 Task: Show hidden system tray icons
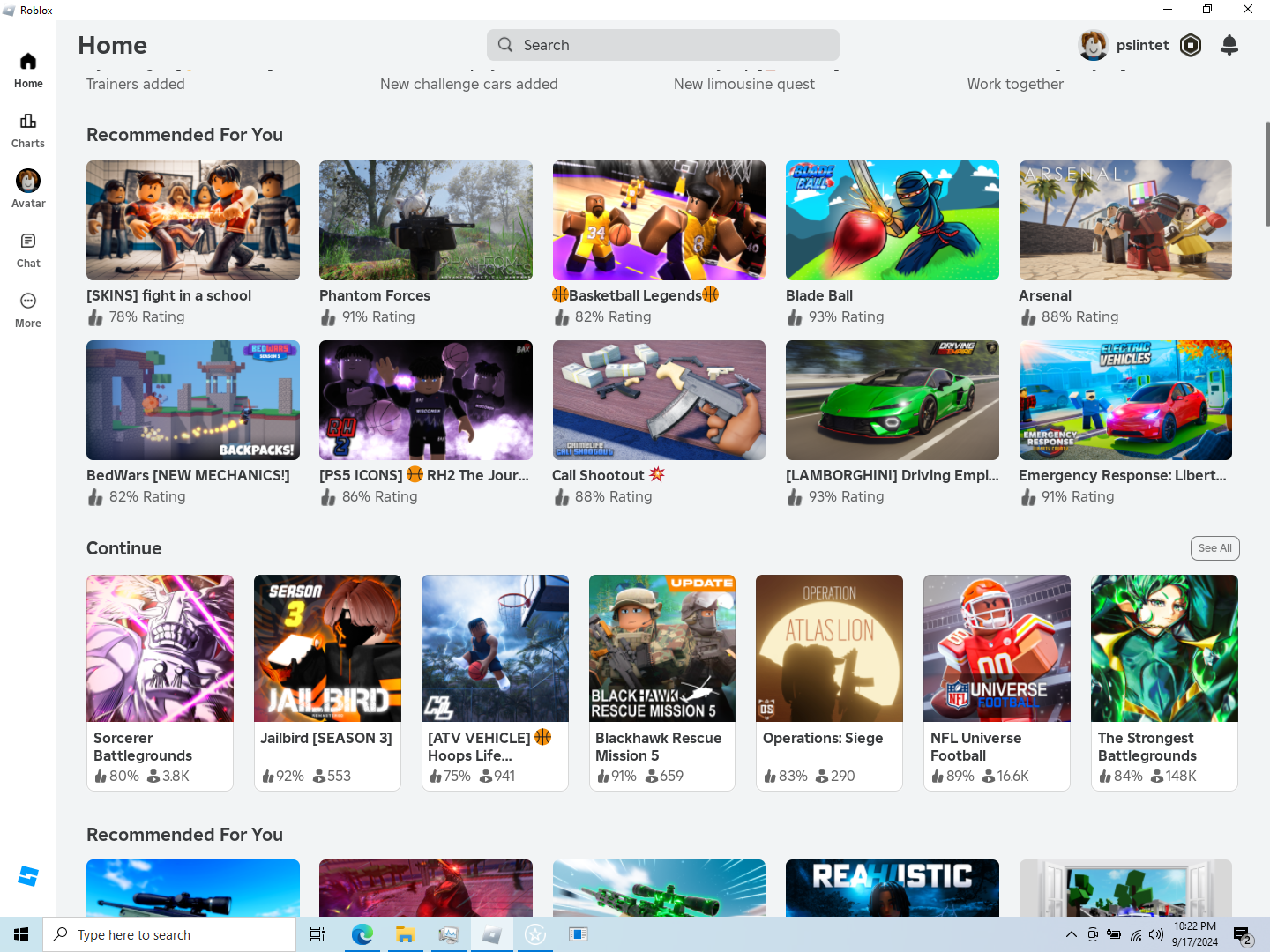point(1071,934)
